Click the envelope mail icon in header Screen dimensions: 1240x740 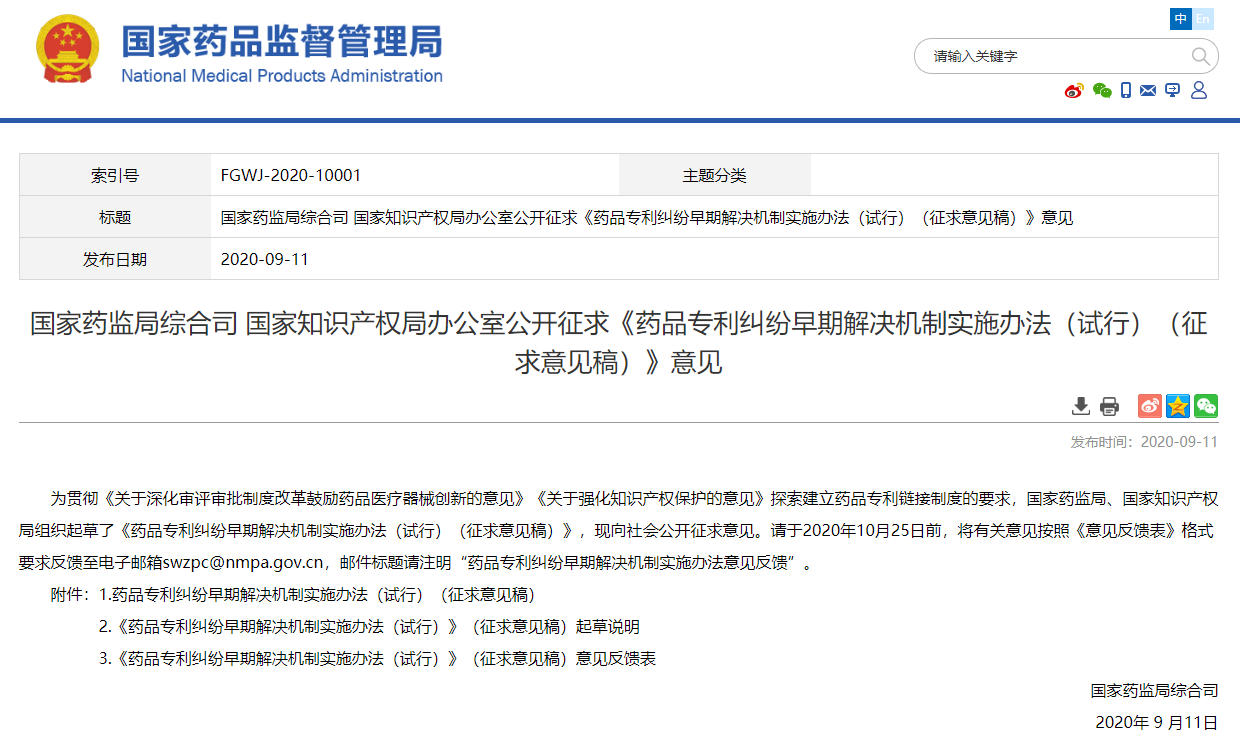pos(1148,91)
